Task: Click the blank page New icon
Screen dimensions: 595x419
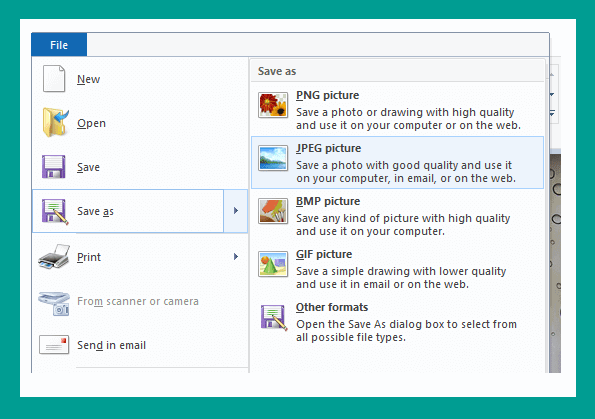Action: click(54, 79)
